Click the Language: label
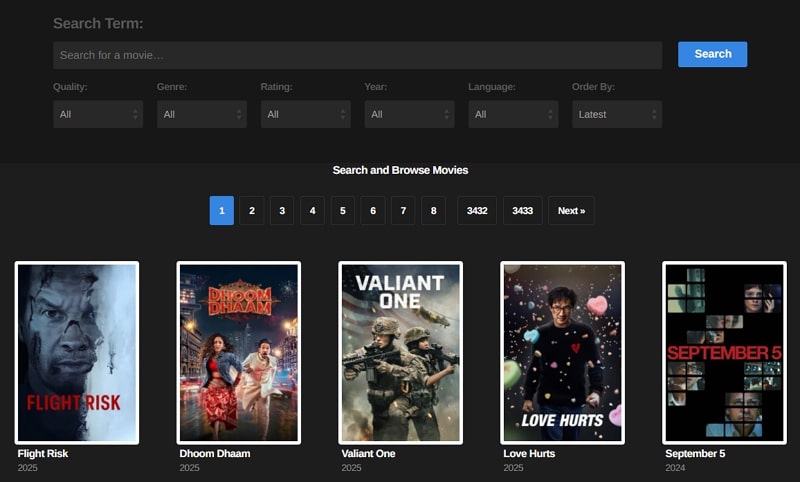 pos(492,87)
